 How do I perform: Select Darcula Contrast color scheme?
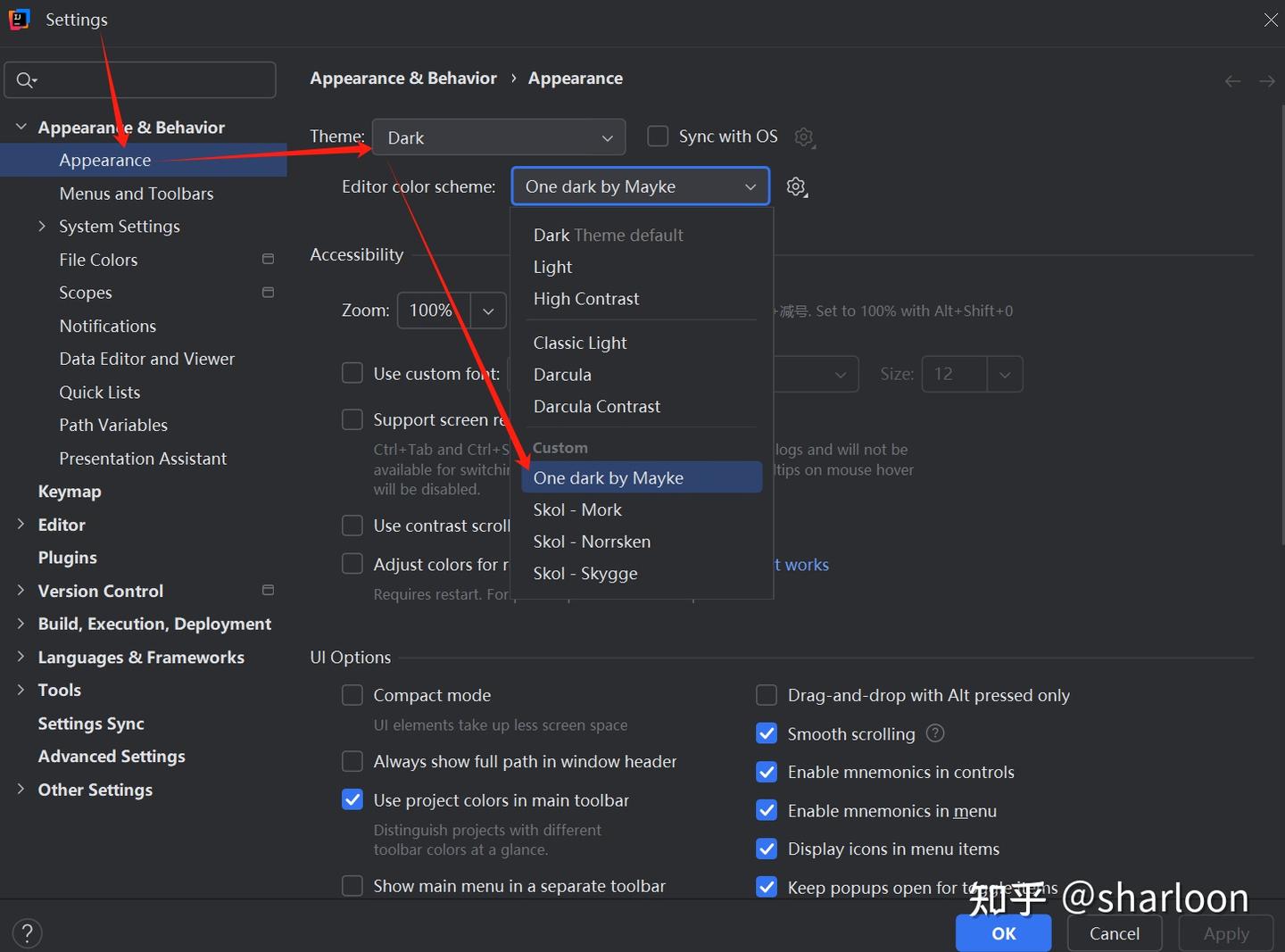pyautogui.click(x=596, y=406)
